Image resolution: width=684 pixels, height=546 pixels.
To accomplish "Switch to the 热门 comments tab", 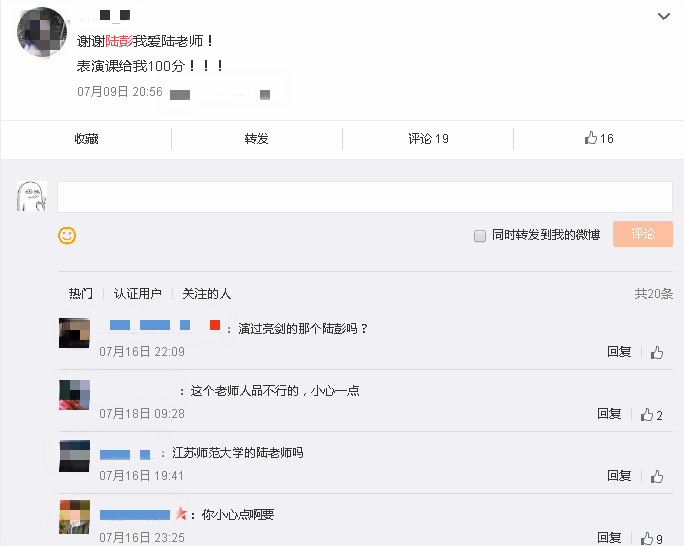I will pos(80,294).
